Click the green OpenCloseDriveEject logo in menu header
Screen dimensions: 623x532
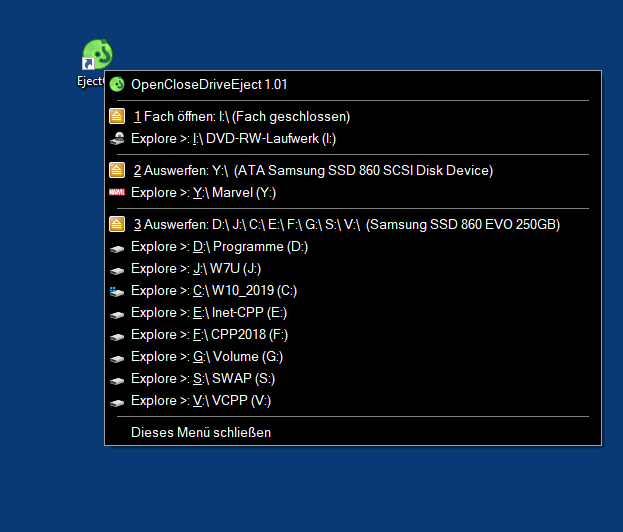117,84
